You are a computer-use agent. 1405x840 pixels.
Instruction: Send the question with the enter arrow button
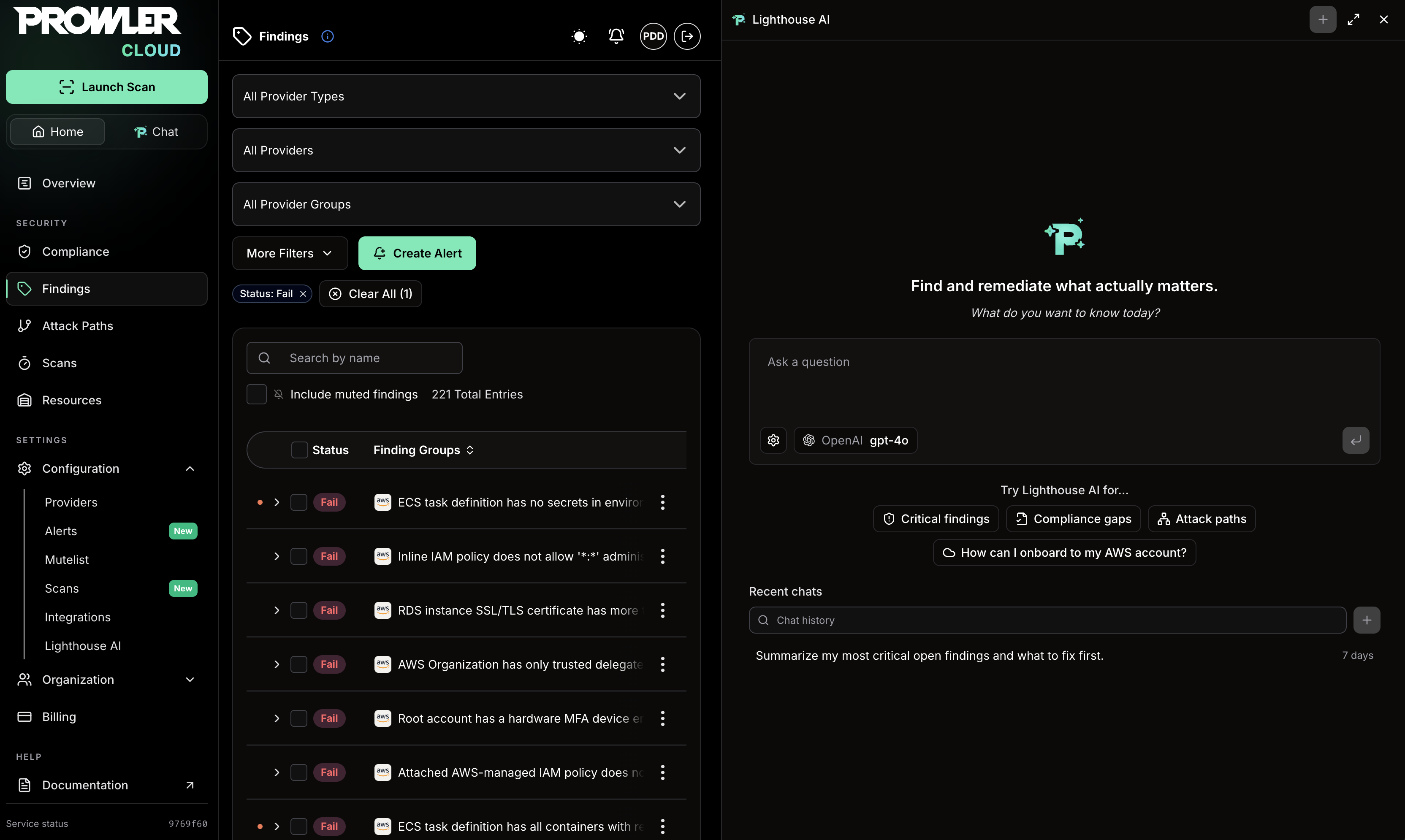1356,440
